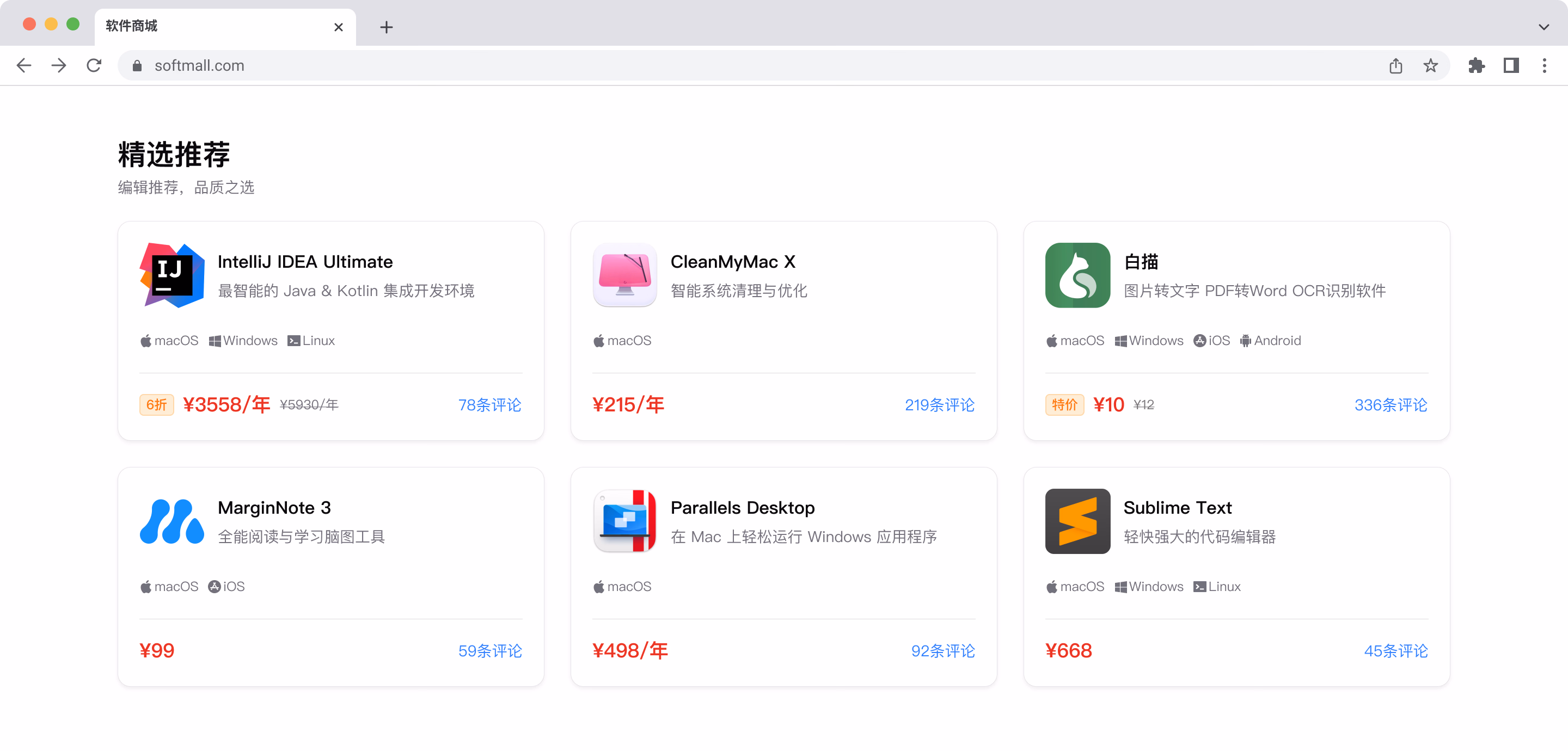The width and height of the screenshot is (1568, 751).
Task: Click the IntelliJ IDEA app icon
Action: pos(171,275)
